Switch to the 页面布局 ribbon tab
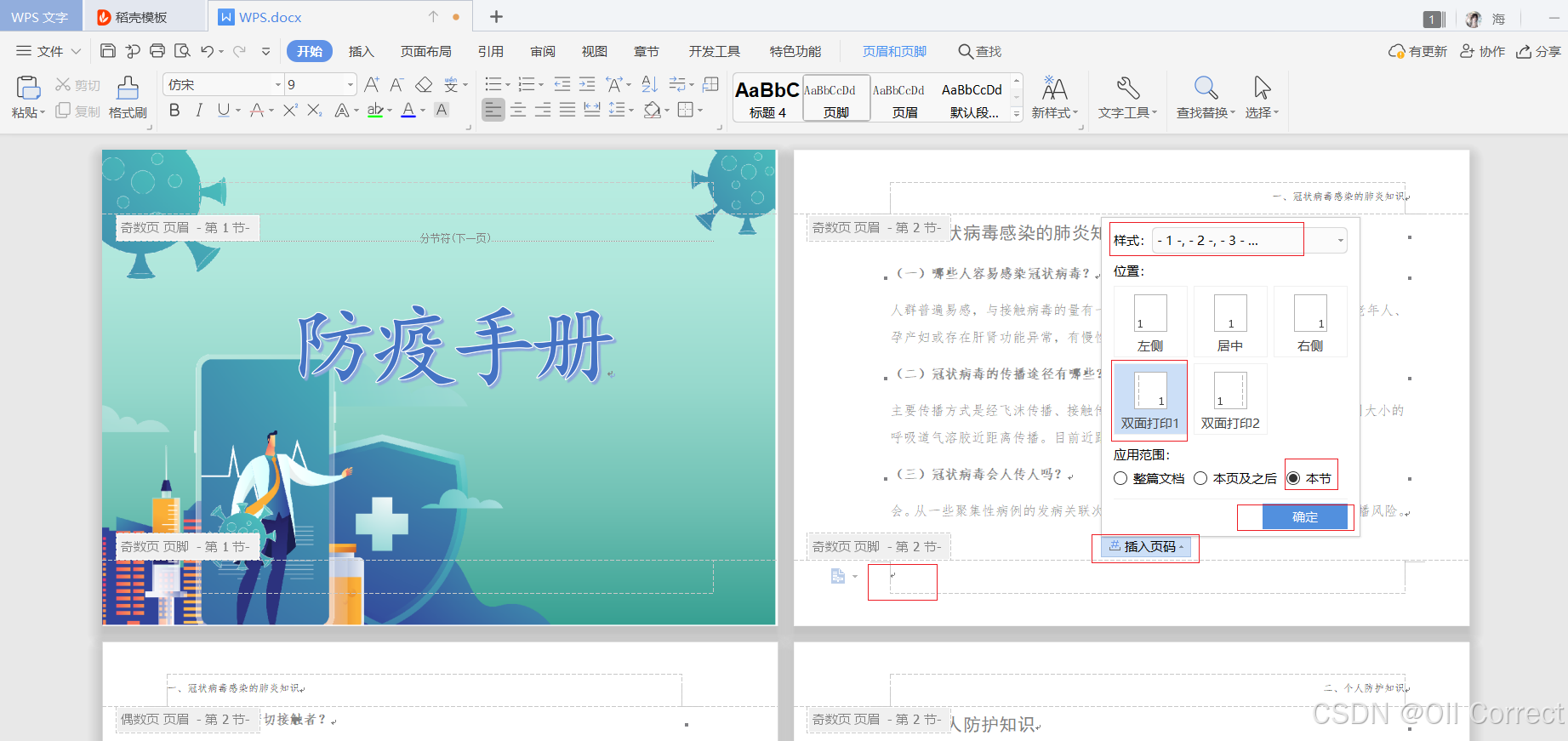Image resolution: width=1568 pixels, height=741 pixels. pos(426,51)
